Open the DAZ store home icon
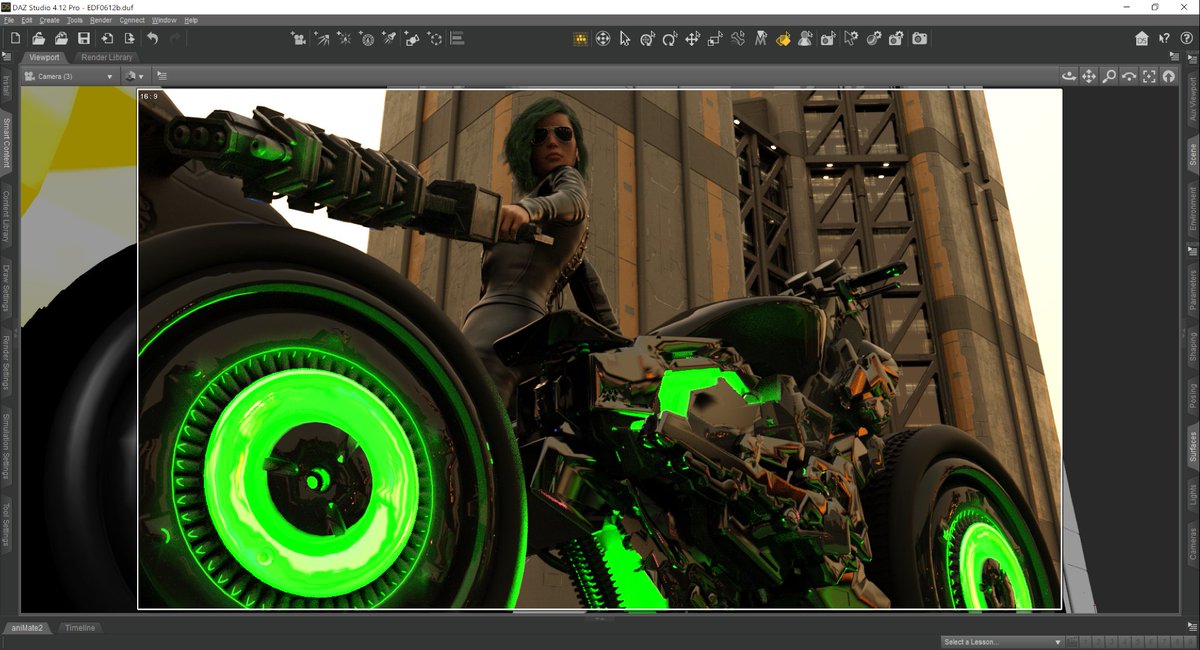This screenshot has height=650, width=1200. point(1142,38)
